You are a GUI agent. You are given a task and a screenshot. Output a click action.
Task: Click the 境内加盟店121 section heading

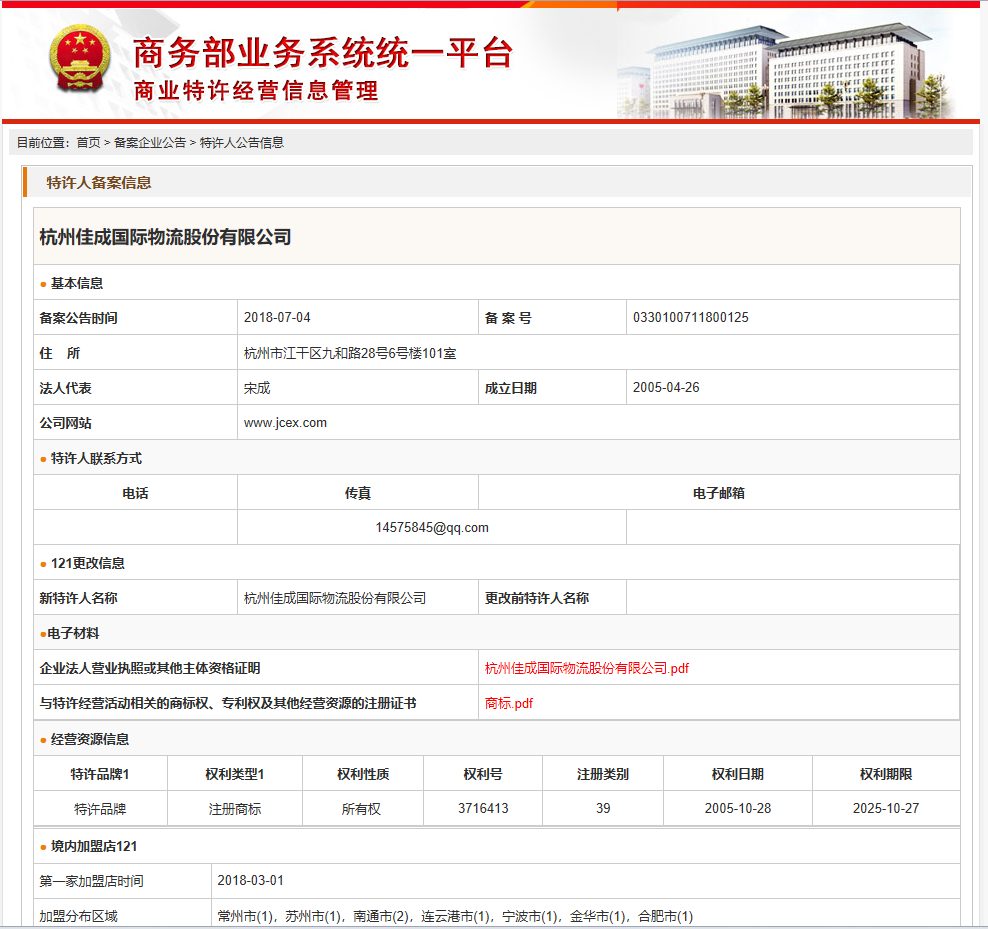tap(94, 846)
